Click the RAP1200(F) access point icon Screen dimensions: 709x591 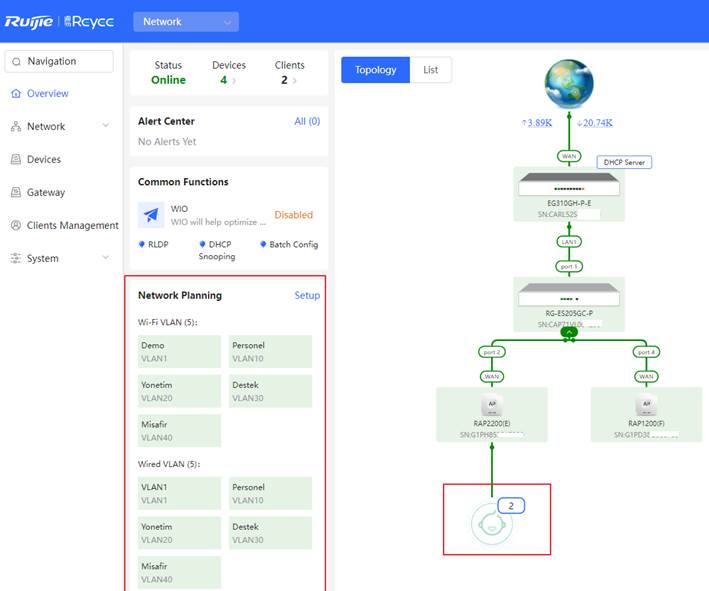[x=646, y=407]
